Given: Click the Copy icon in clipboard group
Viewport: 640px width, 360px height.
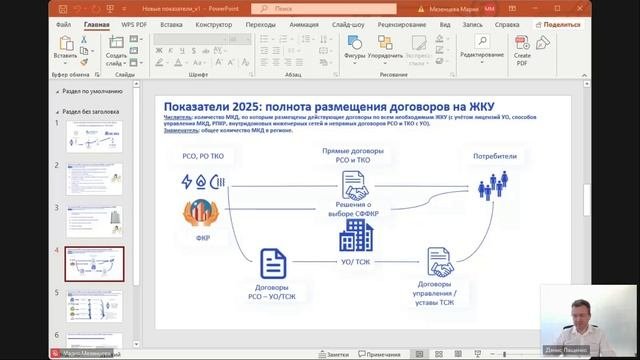Looking at the screenshot, I should [84, 51].
